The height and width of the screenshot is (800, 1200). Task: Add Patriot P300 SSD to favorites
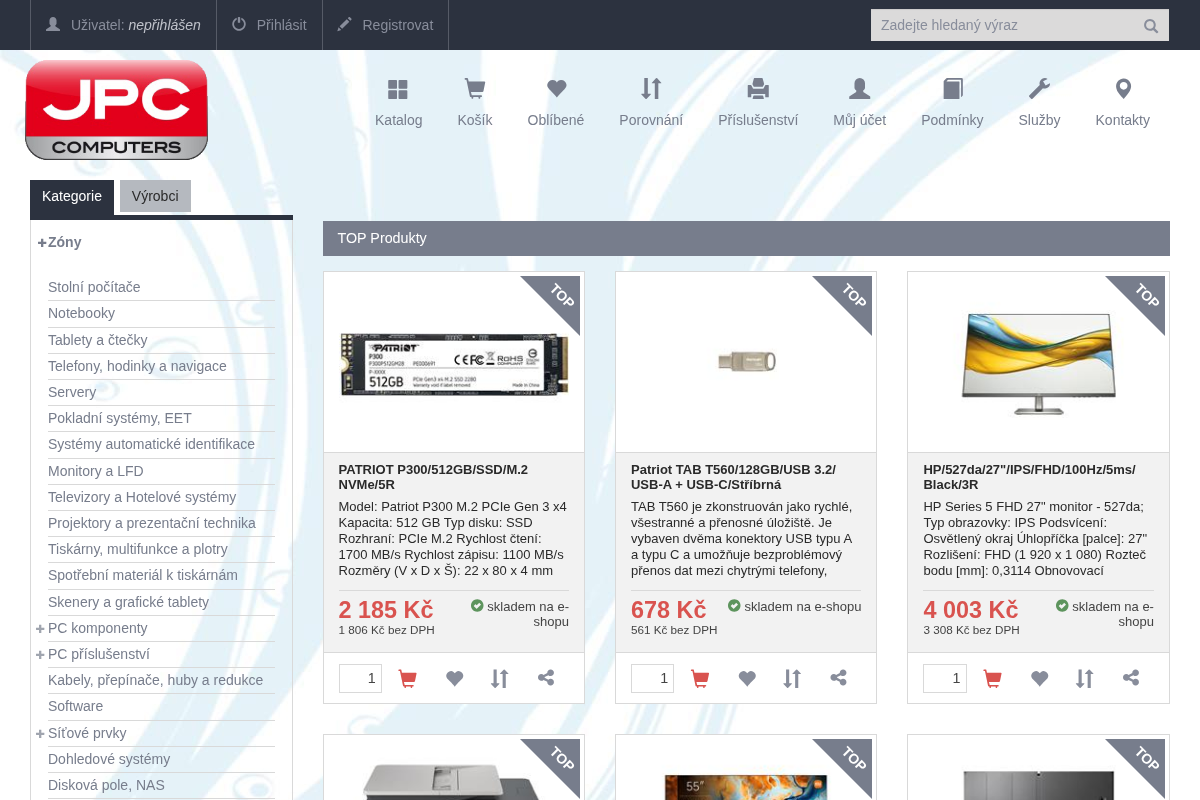[454, 679]
